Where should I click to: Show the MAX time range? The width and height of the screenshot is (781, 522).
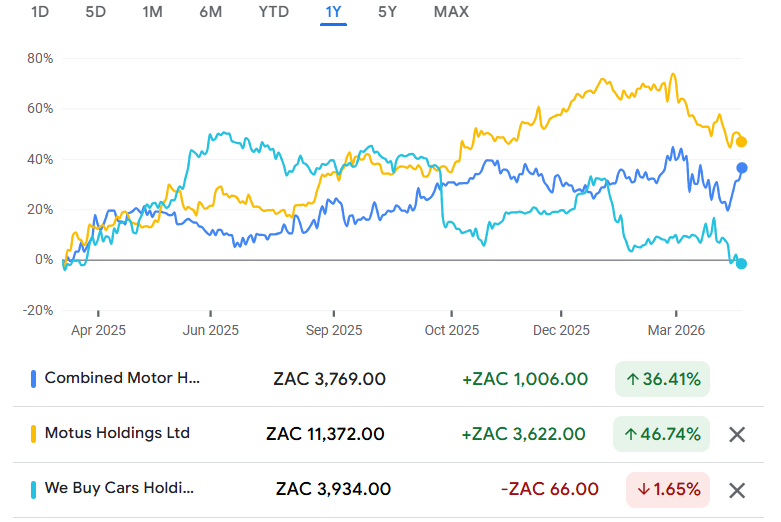[x=451, y=12]
